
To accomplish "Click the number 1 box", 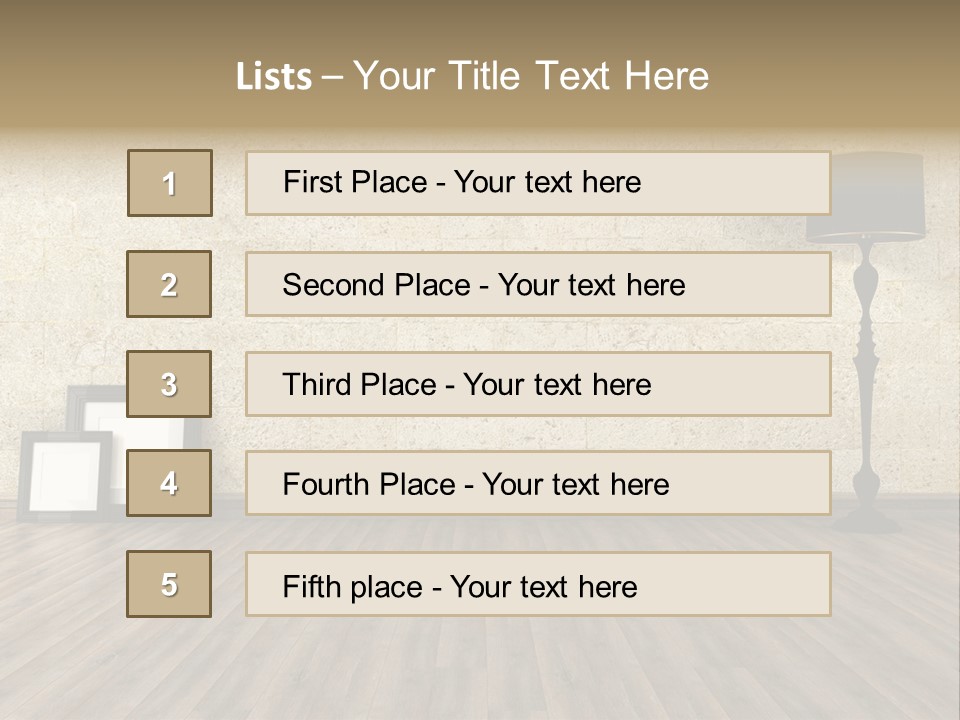I will click(170, 183).
